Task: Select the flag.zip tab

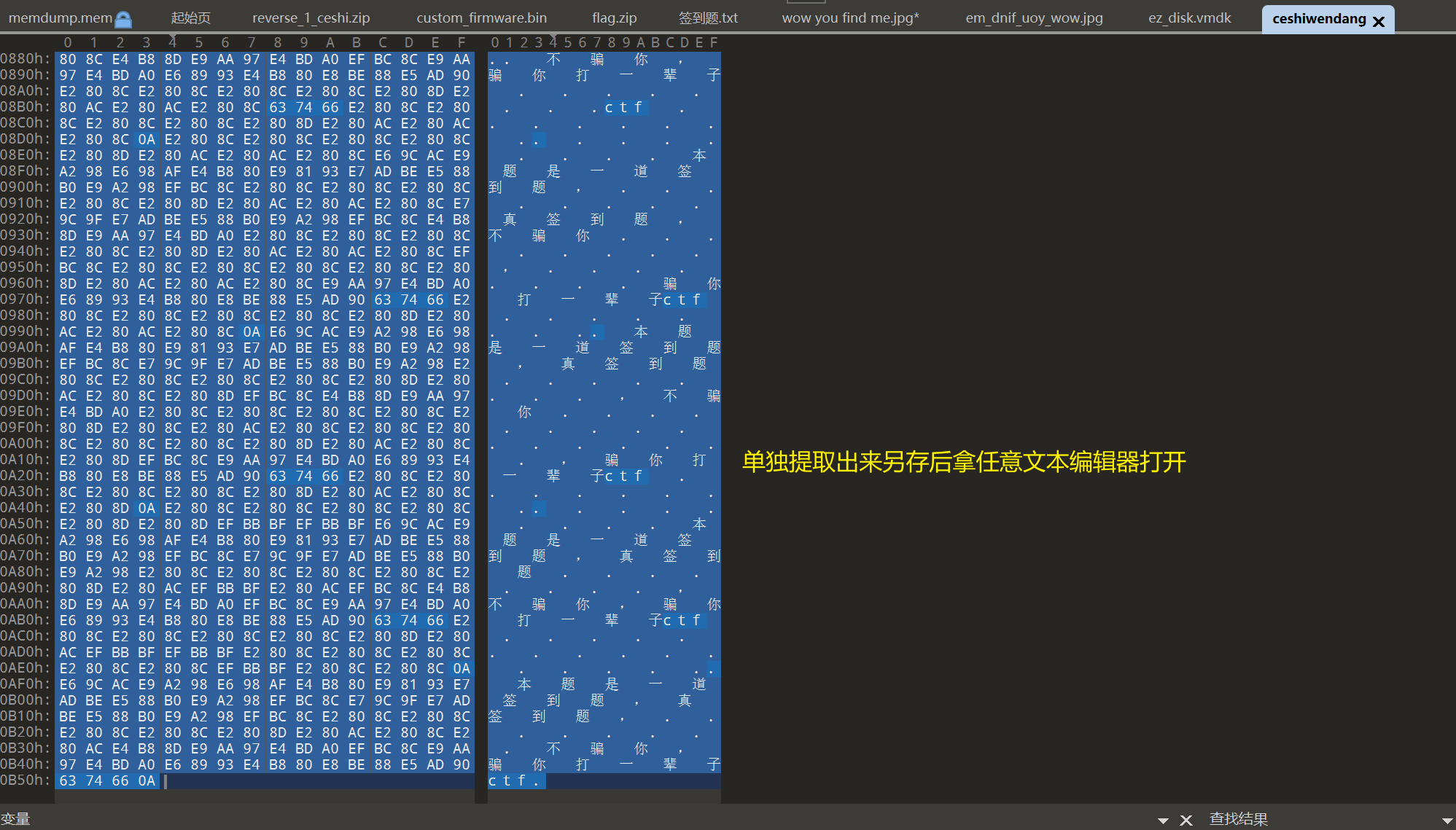Action: tap(614, 17)
